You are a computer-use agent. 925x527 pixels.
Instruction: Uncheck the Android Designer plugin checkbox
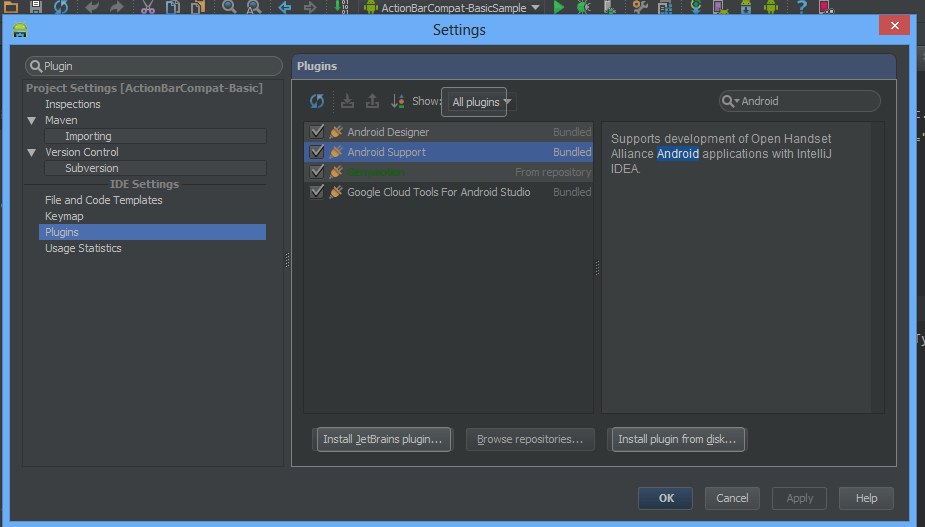coord(317,132)
